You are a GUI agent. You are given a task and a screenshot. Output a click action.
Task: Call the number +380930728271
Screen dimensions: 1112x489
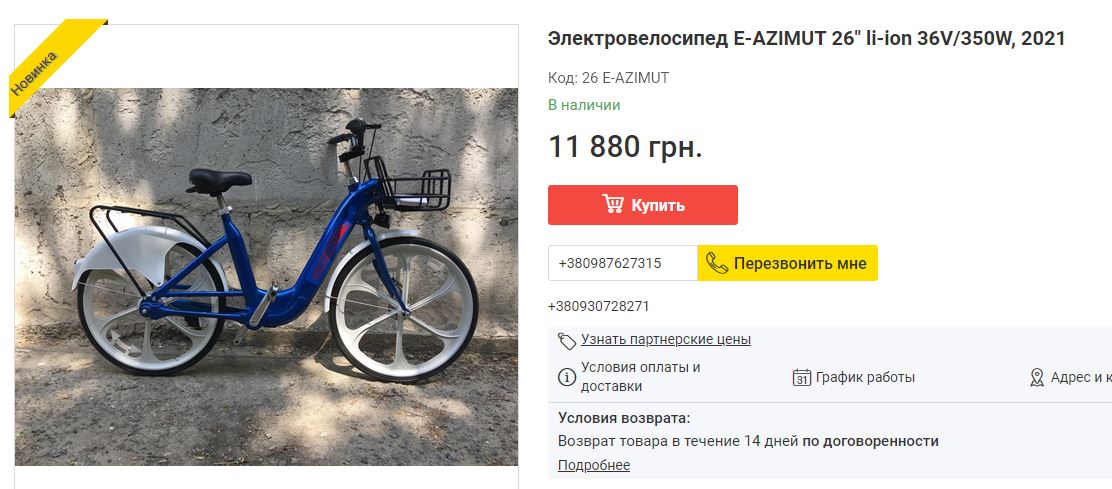(x=598, y=306)
